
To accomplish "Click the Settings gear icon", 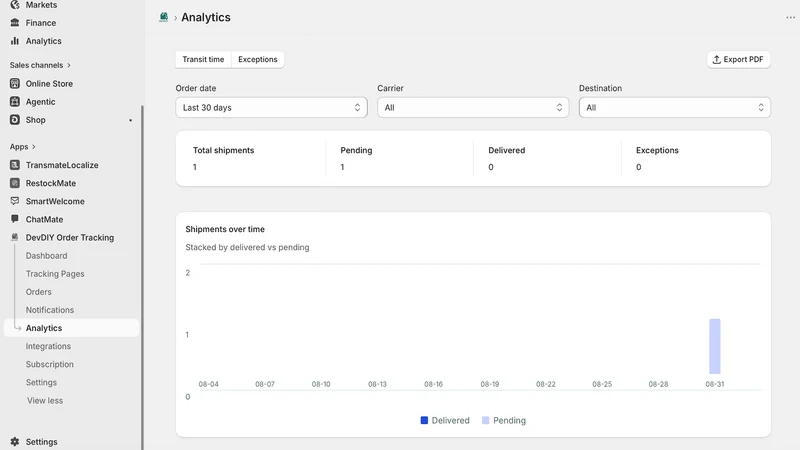I will tap(15, 442).
